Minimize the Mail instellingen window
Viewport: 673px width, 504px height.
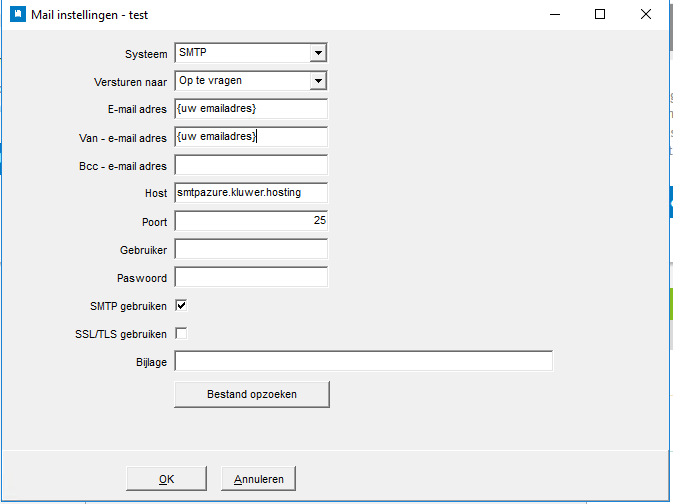pos(553,15)
